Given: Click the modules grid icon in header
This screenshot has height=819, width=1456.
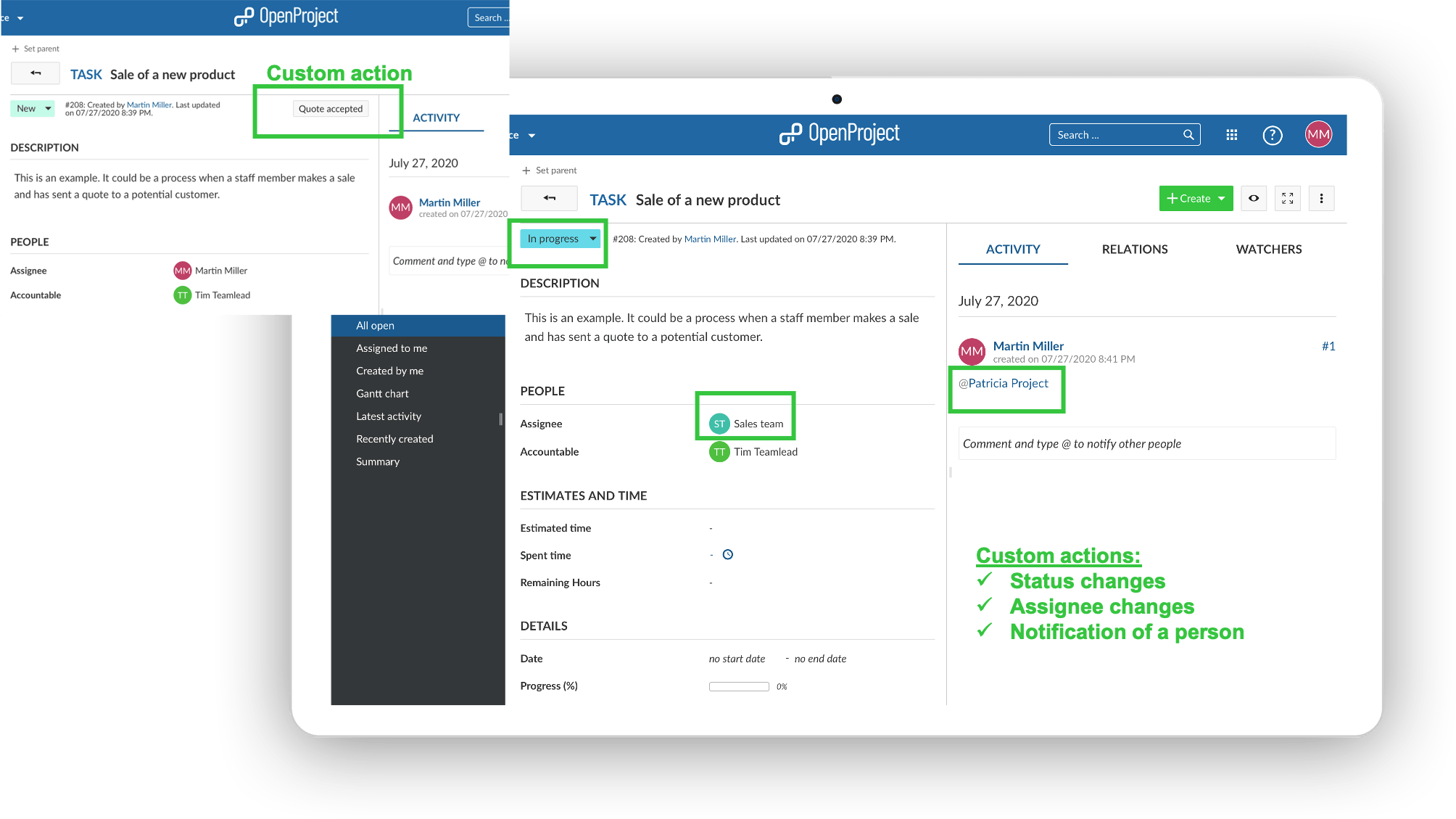Looking at the screenshot, I should point(1231,135).
